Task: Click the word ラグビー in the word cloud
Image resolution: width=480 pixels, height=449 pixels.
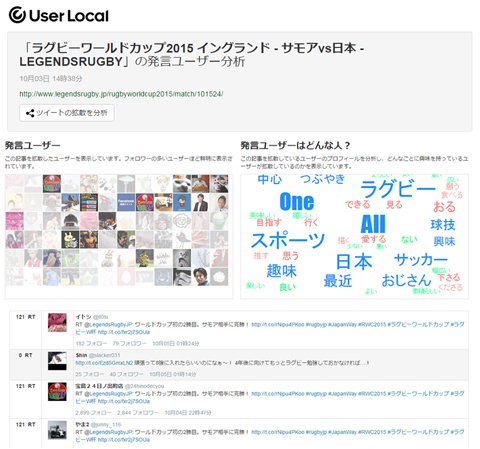Action: [398, 189]
